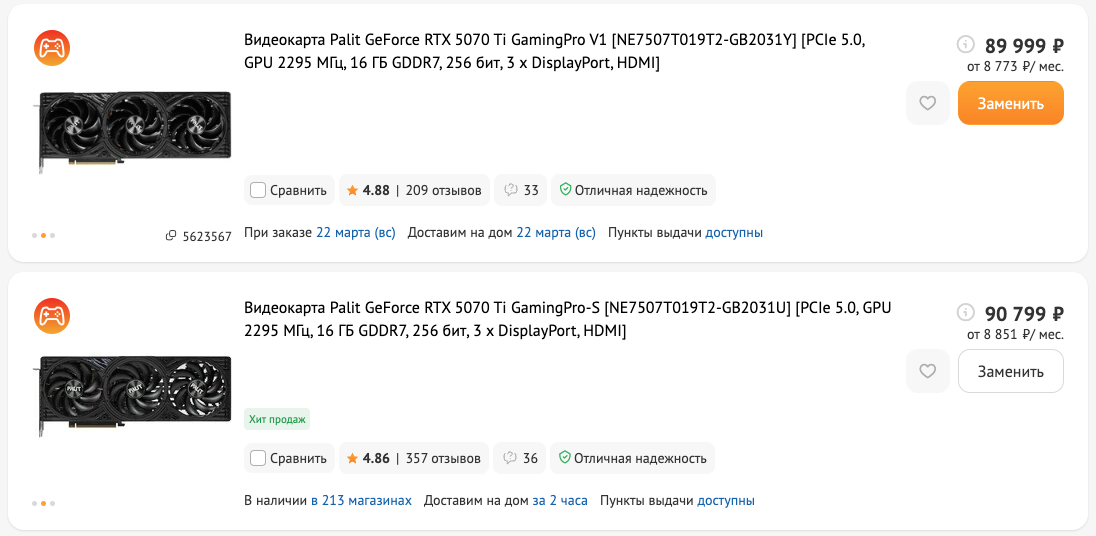Click Отличная надежность label on GamingPro V1
Image resolution: width=1096 pixels, height=536 pixels.
[x=641, y=190]
